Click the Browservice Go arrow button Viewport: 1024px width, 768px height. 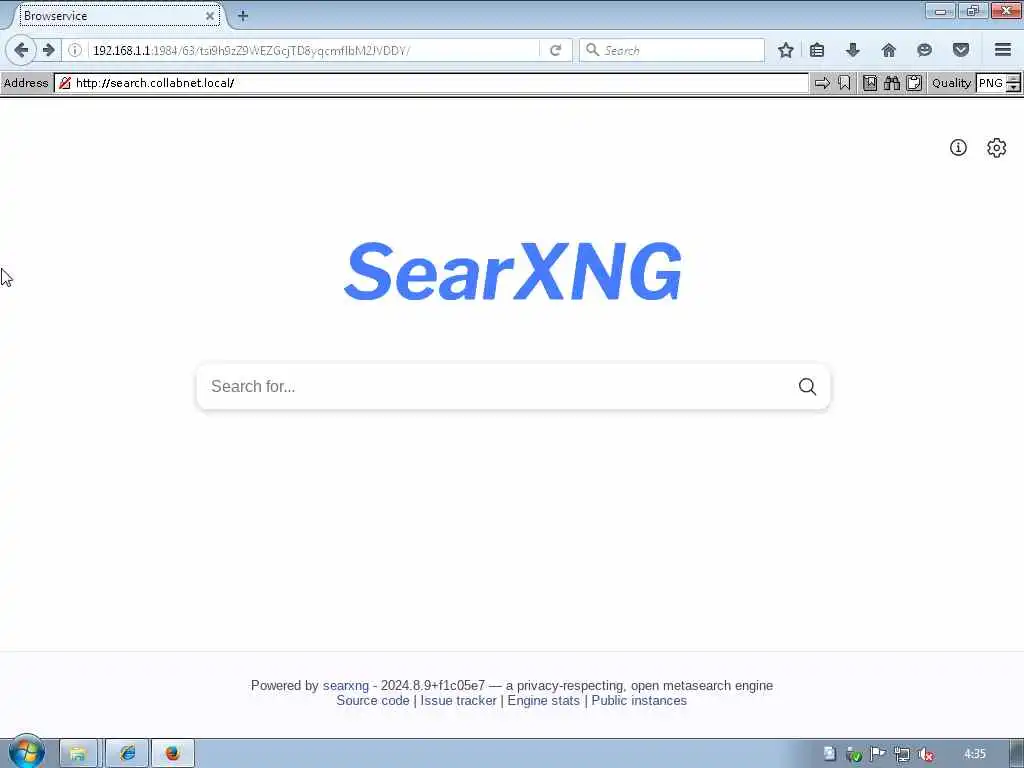click(822, 83)
